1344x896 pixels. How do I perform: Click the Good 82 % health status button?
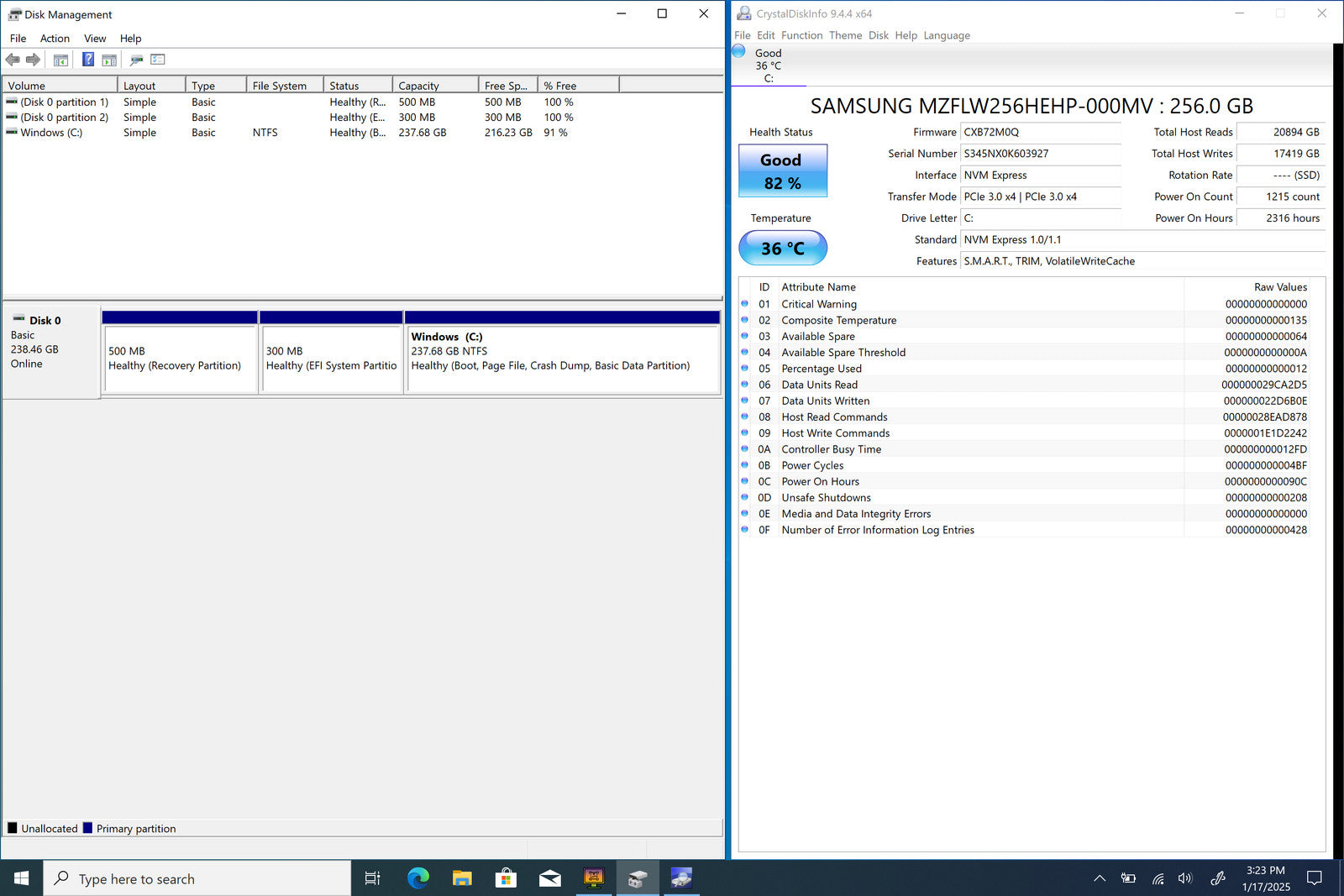(x=782, y=171)
